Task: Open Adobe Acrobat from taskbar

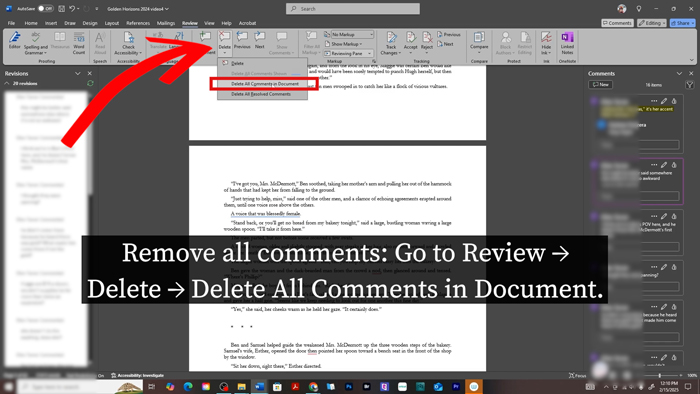Action: point(295,386)
